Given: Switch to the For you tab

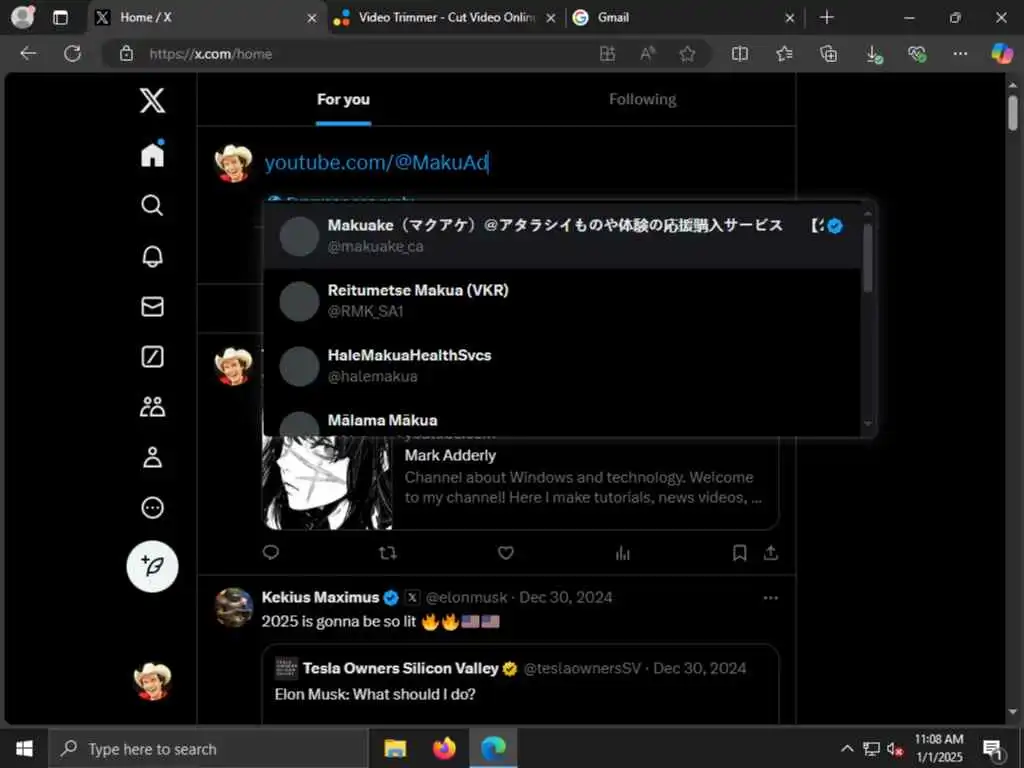Looking at the screenshot, I should pyautogui.click(x=344, y=99).
